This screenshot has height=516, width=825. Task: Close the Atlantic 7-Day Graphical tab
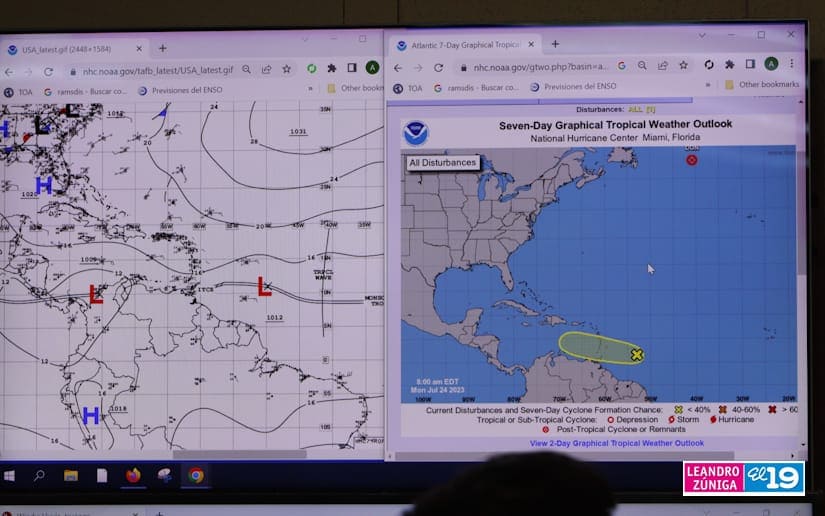tap(531, 44)
